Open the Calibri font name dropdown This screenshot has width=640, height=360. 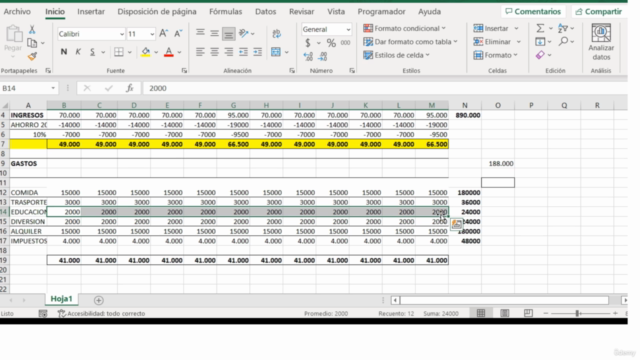122,34
